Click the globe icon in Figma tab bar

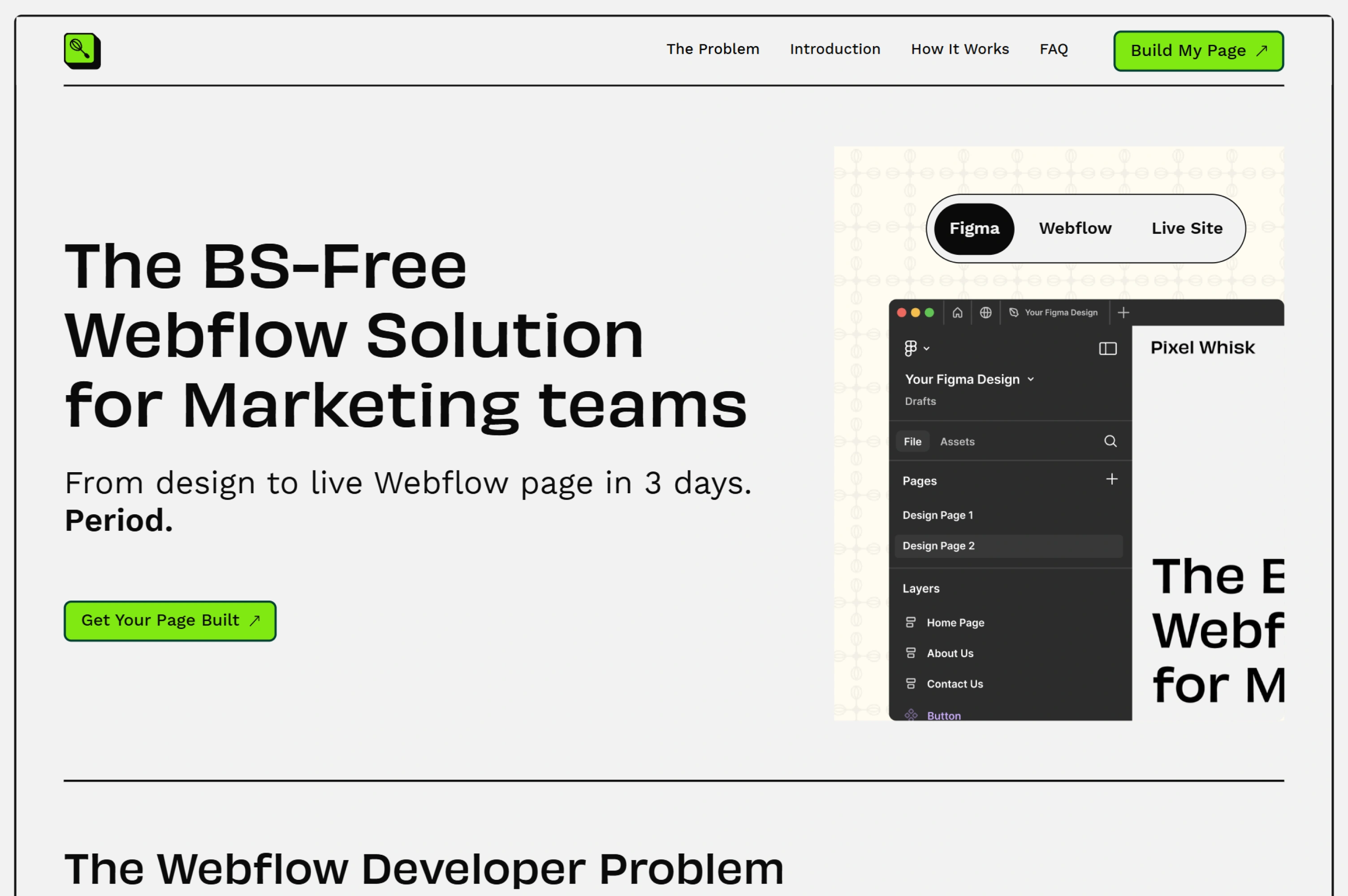coord(986,313)
